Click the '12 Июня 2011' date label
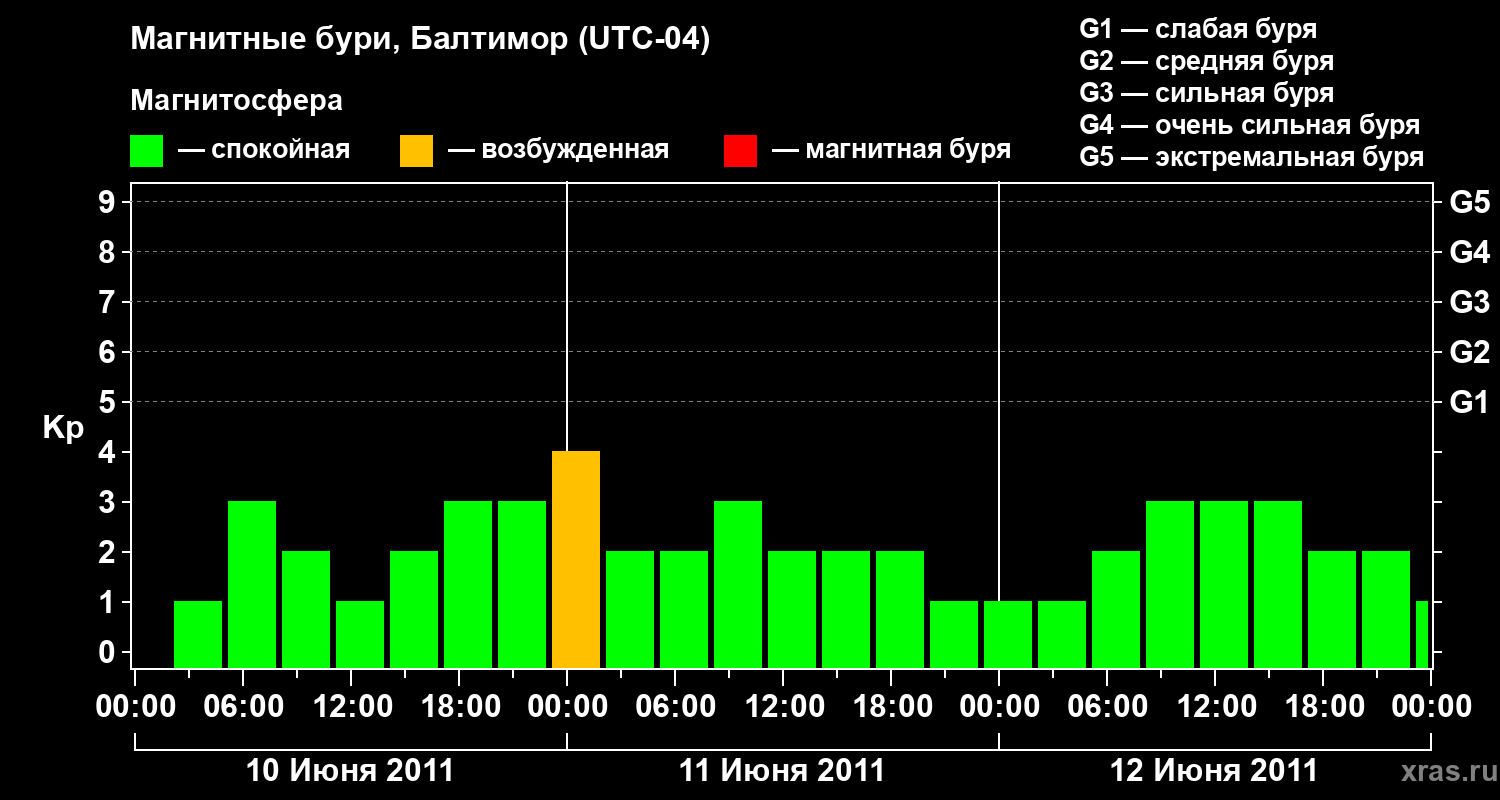1500x800 pixels. tap(1214, 771)
